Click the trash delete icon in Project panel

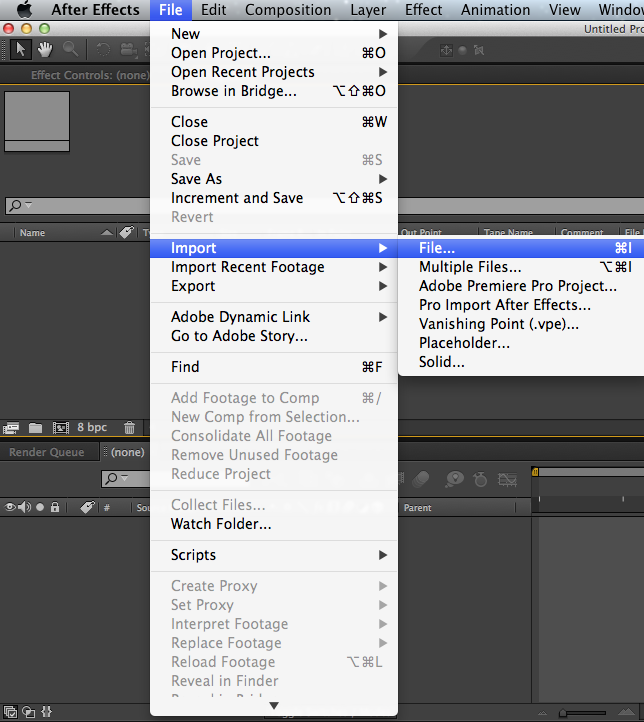pos(129,428)
